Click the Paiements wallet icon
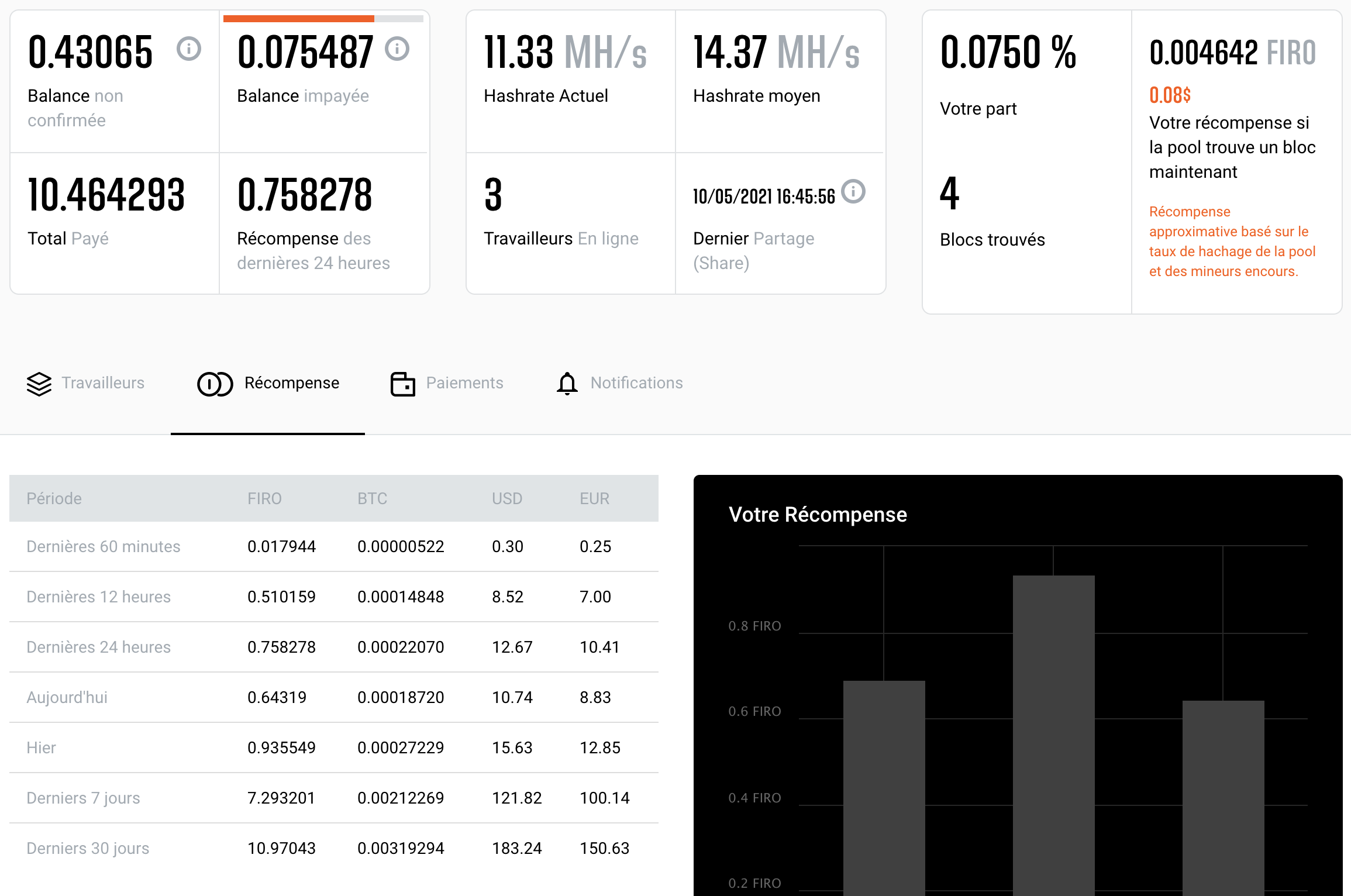The width and height of the screenshot is (1351, 896). coord(403,384)
